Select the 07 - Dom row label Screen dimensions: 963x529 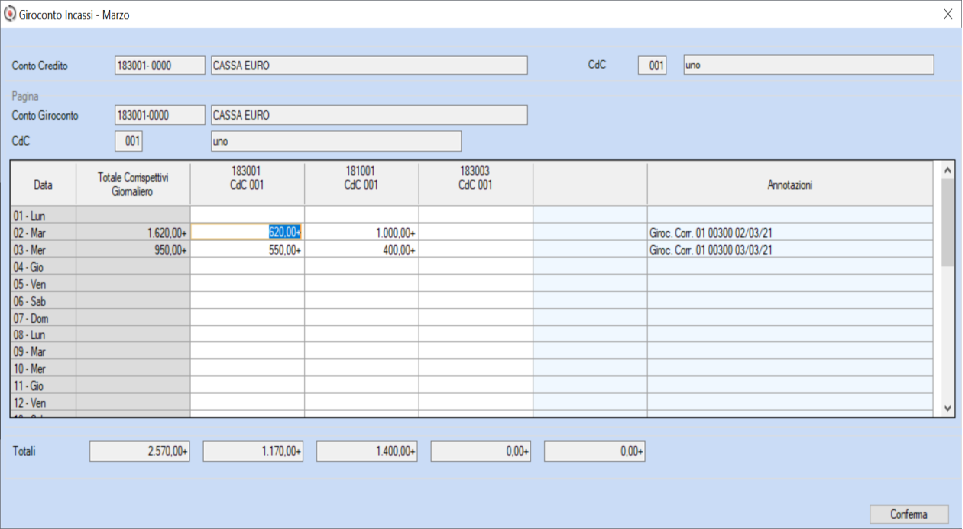(43, 318)
